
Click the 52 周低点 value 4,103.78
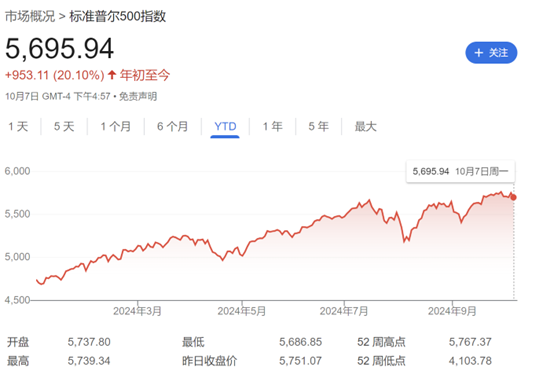click(x=470, y=361)
